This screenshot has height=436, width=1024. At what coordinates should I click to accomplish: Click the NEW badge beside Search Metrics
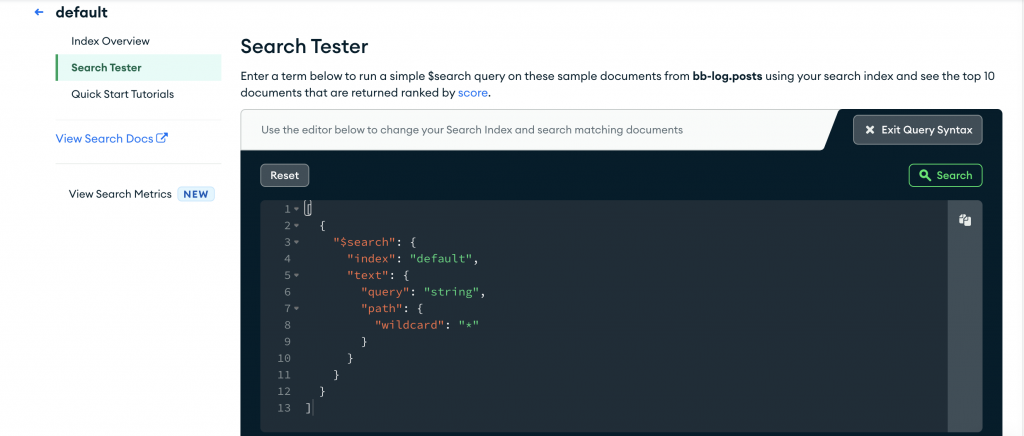click(196, 194)
